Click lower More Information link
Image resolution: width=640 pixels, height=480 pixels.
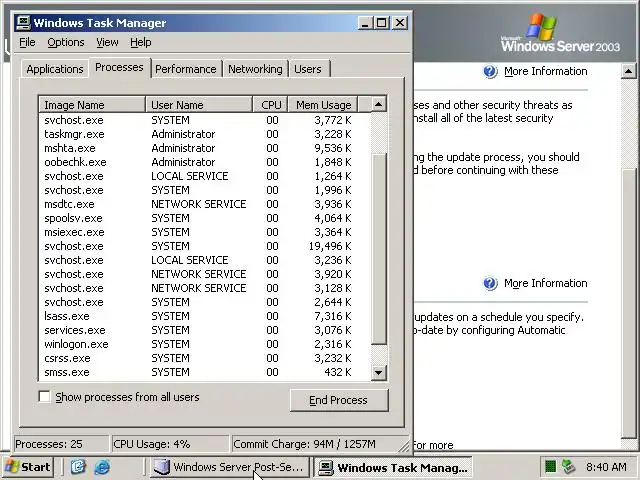(x=545, y=283)
